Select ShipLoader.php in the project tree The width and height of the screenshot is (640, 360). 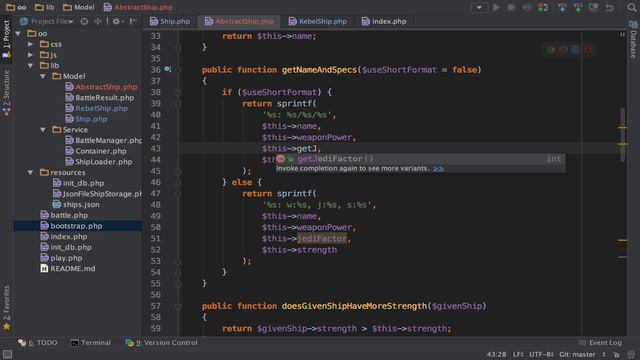point(99,162)
